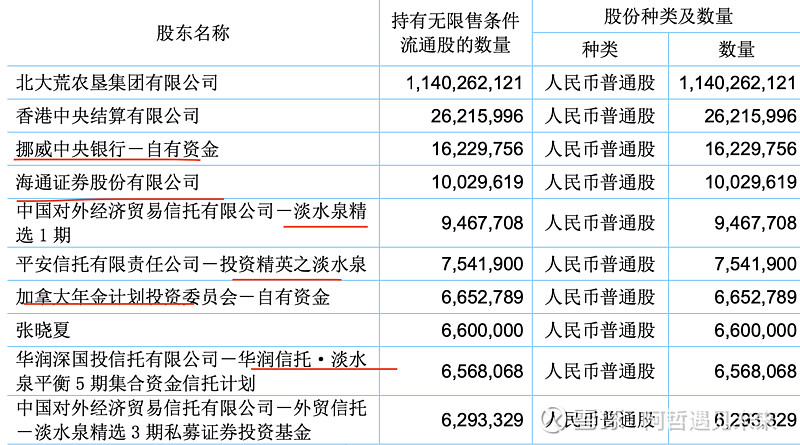
Task: Select 华润深国投信托 淡水泉平衡 5 期 row name
Action: click(191, 371)
